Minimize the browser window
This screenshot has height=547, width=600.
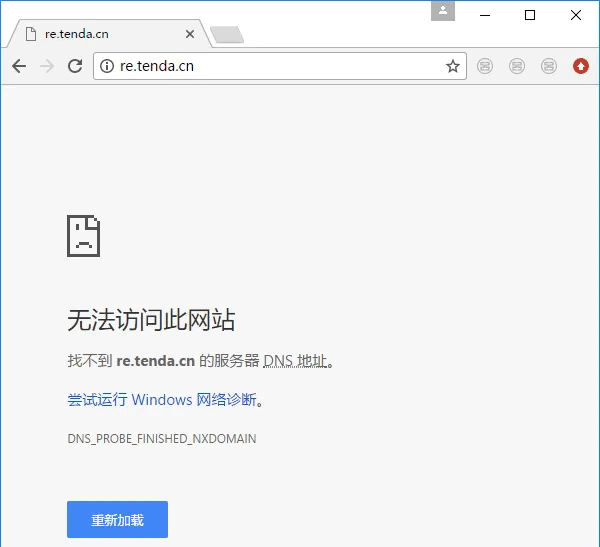(x=485, y=15)
